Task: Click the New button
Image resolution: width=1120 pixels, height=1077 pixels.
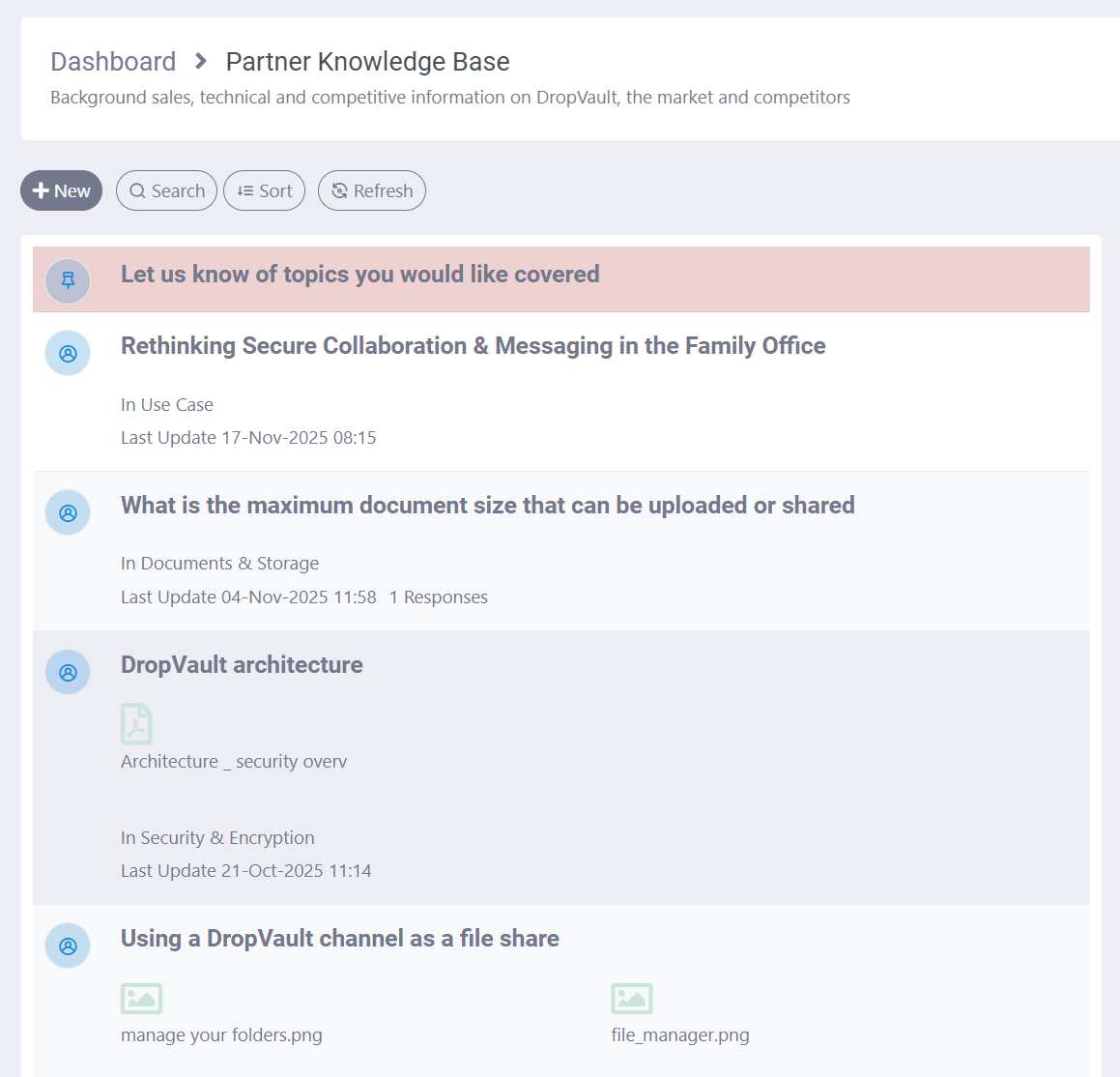Action: pyautogui.click(x=61, y=191)
